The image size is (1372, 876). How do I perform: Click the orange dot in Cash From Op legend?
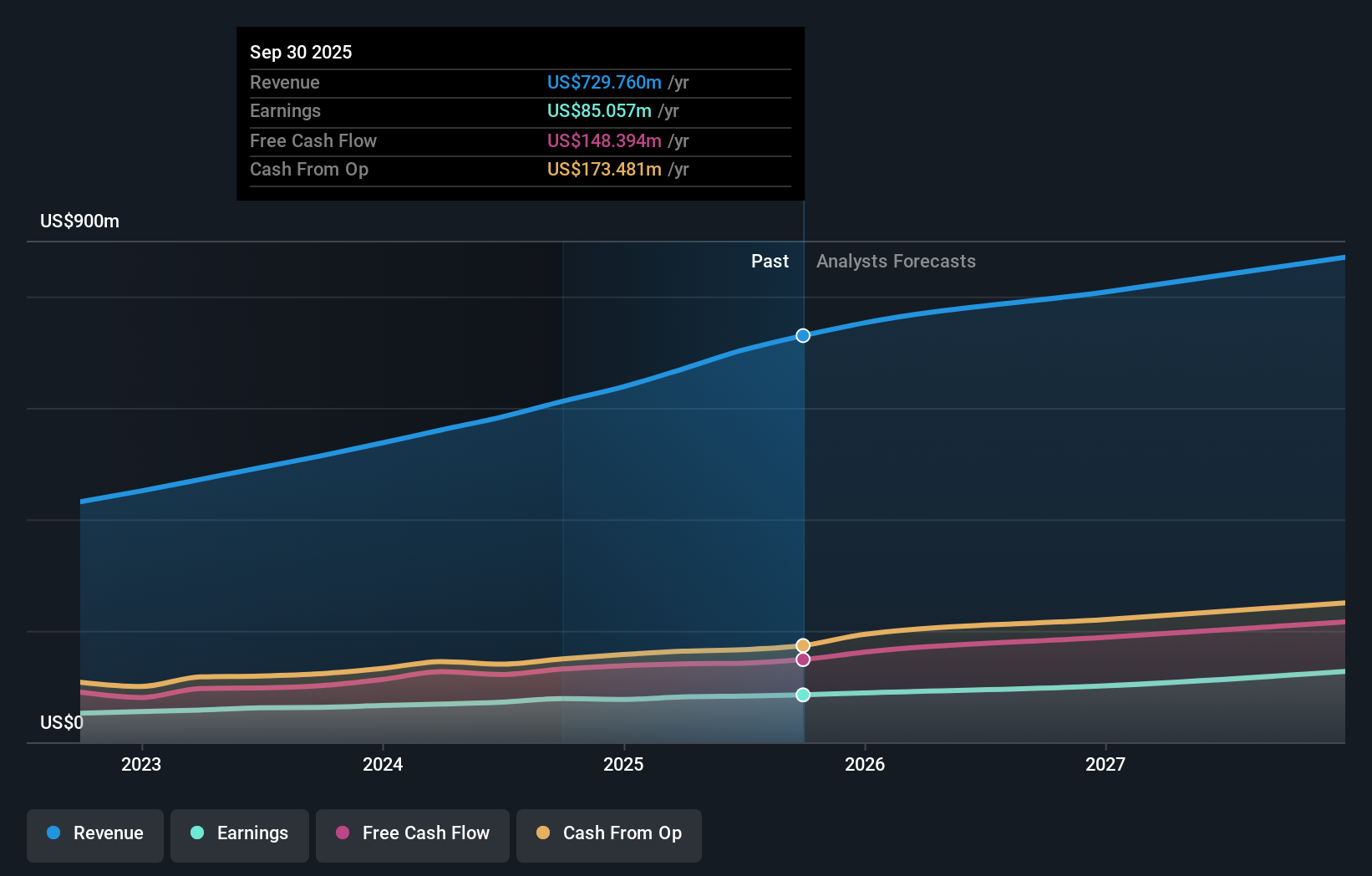click(x=543, y=833)
